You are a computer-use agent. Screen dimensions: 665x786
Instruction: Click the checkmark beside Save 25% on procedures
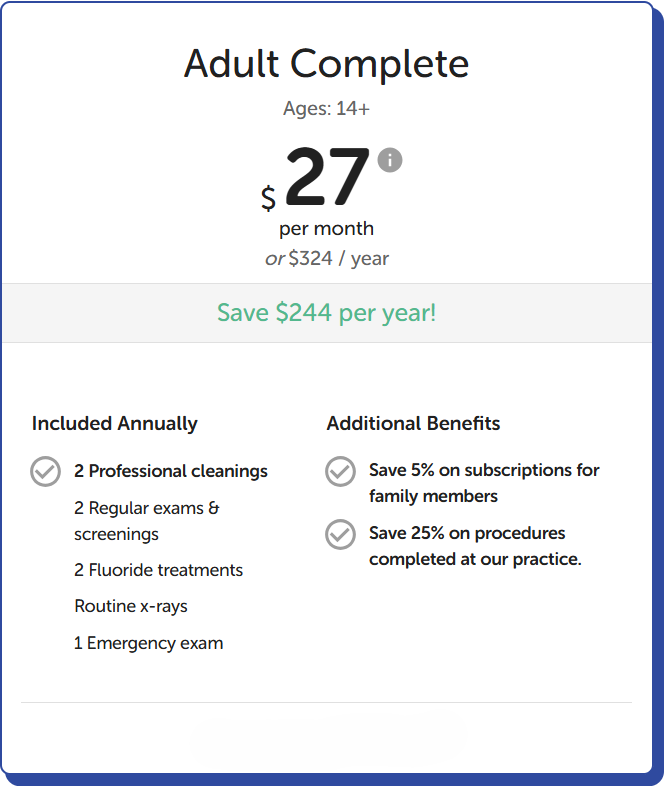click(x=340, y=534)
